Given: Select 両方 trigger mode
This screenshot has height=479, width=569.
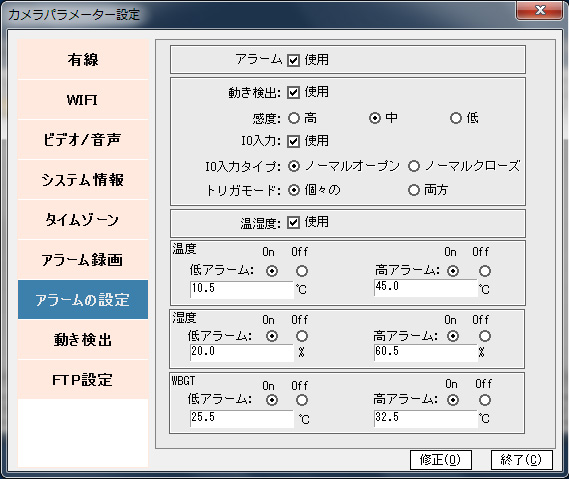Looking at the screenshot, I should point(414,190).
